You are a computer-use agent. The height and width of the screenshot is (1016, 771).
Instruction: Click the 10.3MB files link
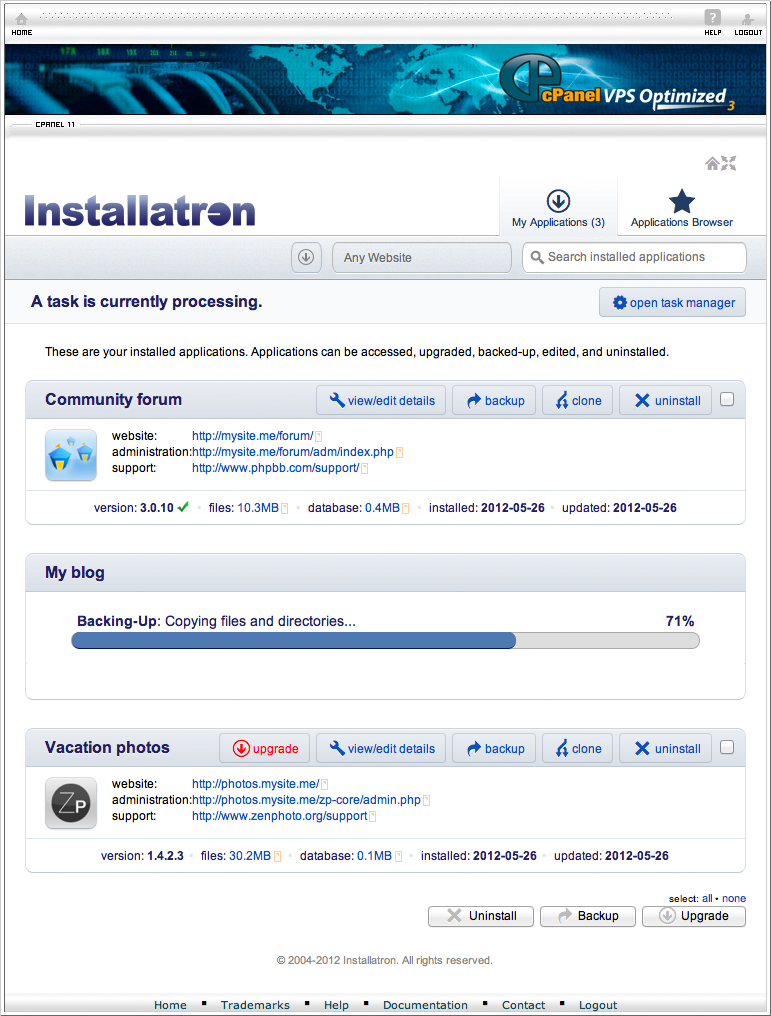[x=258, y=508]
